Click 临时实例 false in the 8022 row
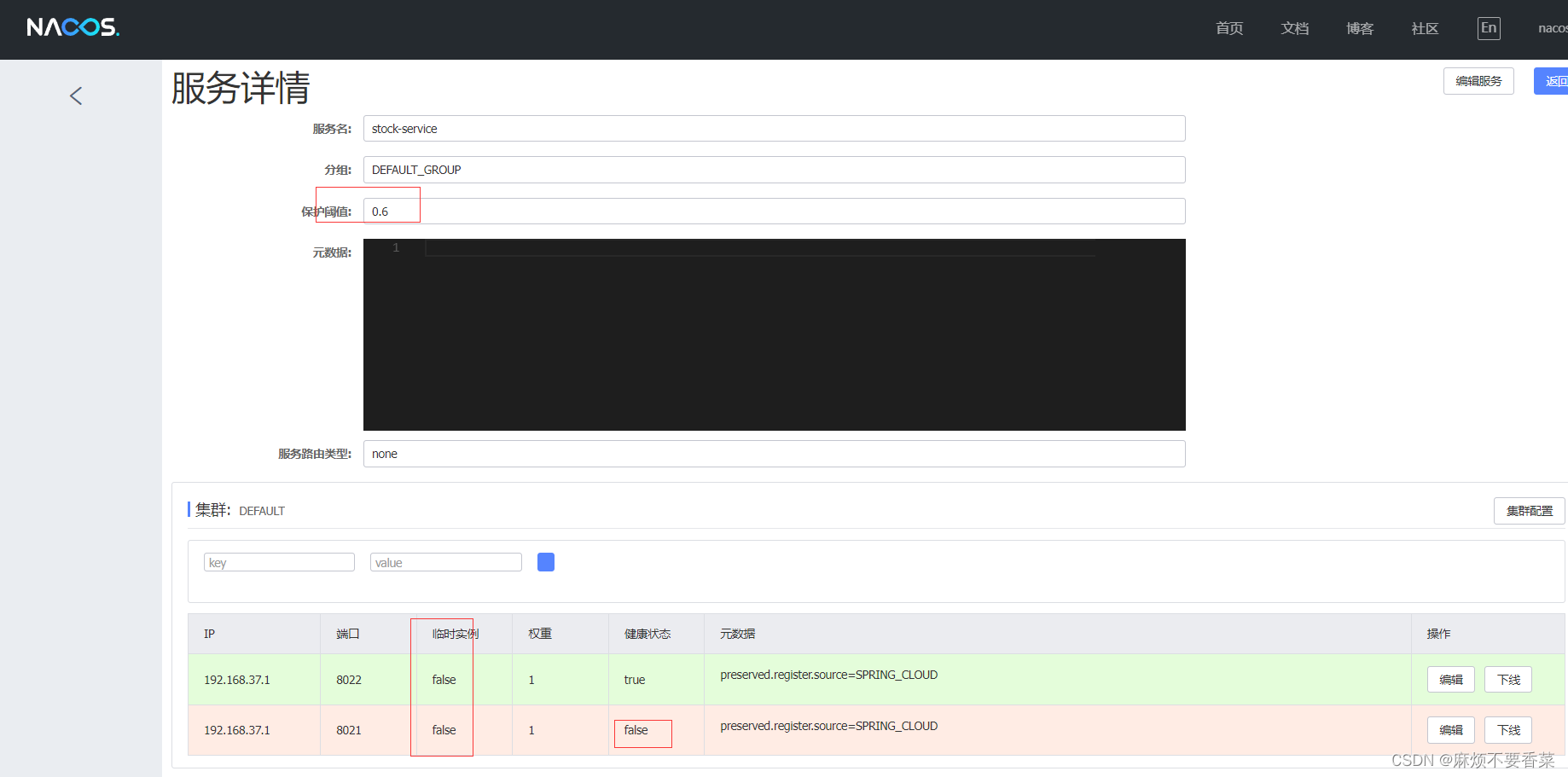The image size is (1568, 777). (x=444, y=680)
